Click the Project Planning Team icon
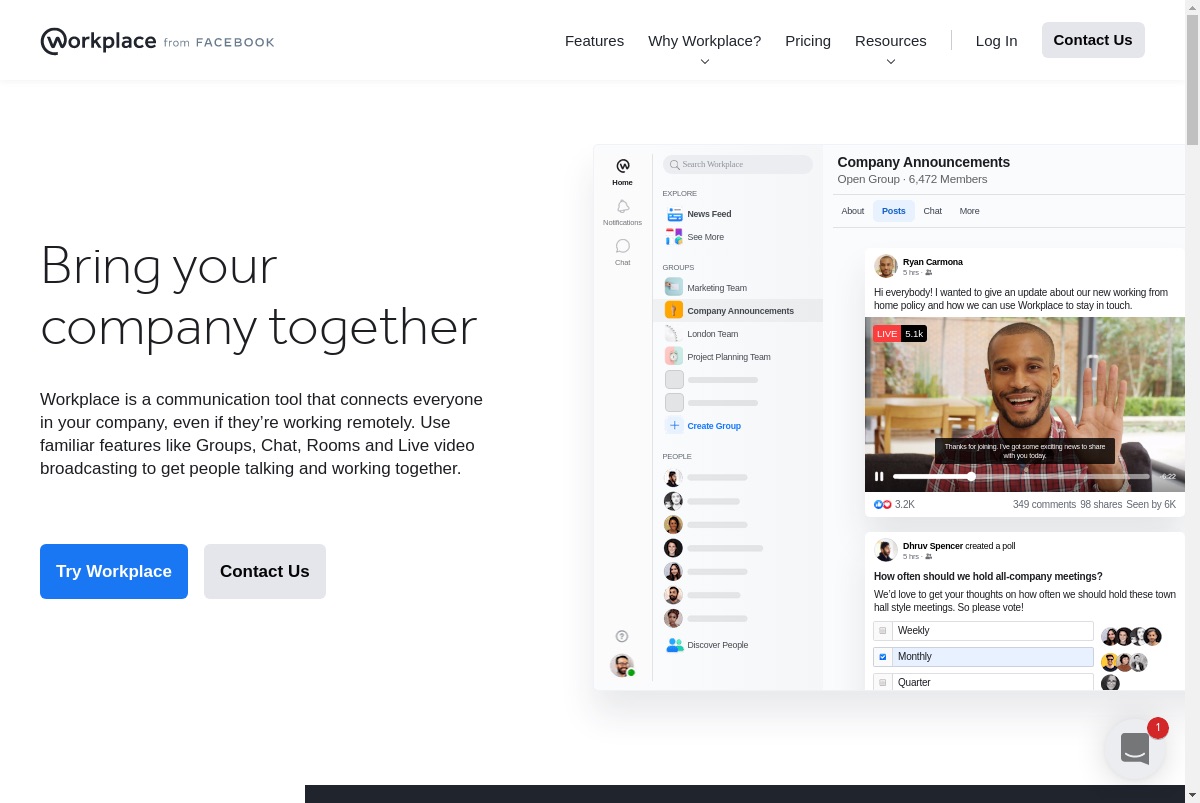Screen dimensions: 1200x803 (674, 356)
